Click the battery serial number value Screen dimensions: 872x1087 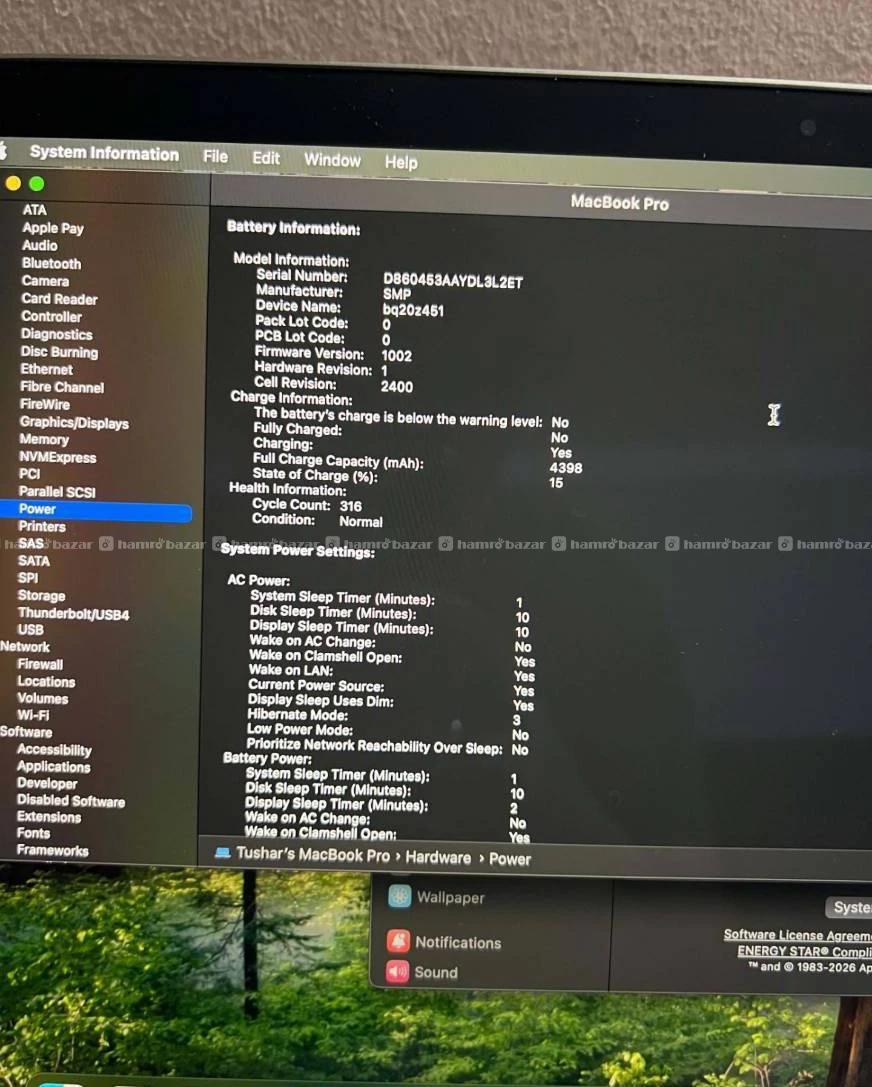(x=453, y=281)
